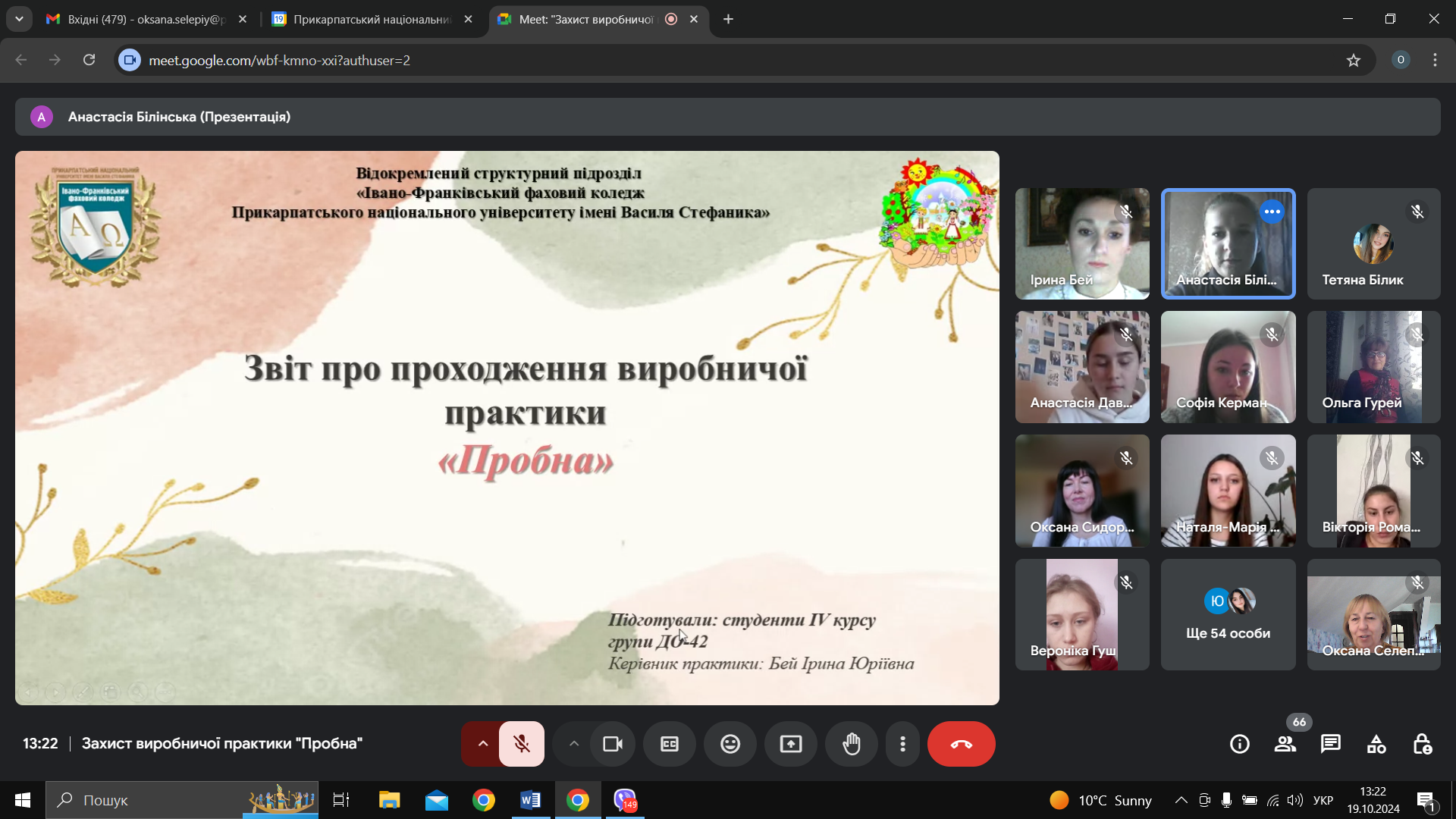Switch to the Gmail Вхідні tab
1456x819 pixels.
click(144, 19)
